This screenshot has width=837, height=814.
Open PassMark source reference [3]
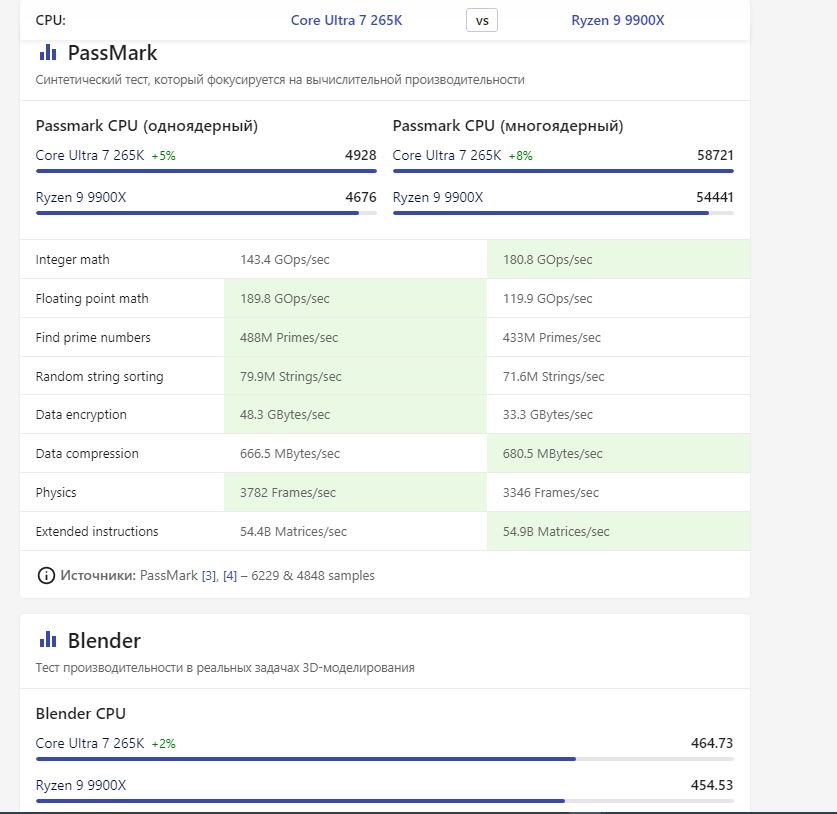(x=208, y=576)
